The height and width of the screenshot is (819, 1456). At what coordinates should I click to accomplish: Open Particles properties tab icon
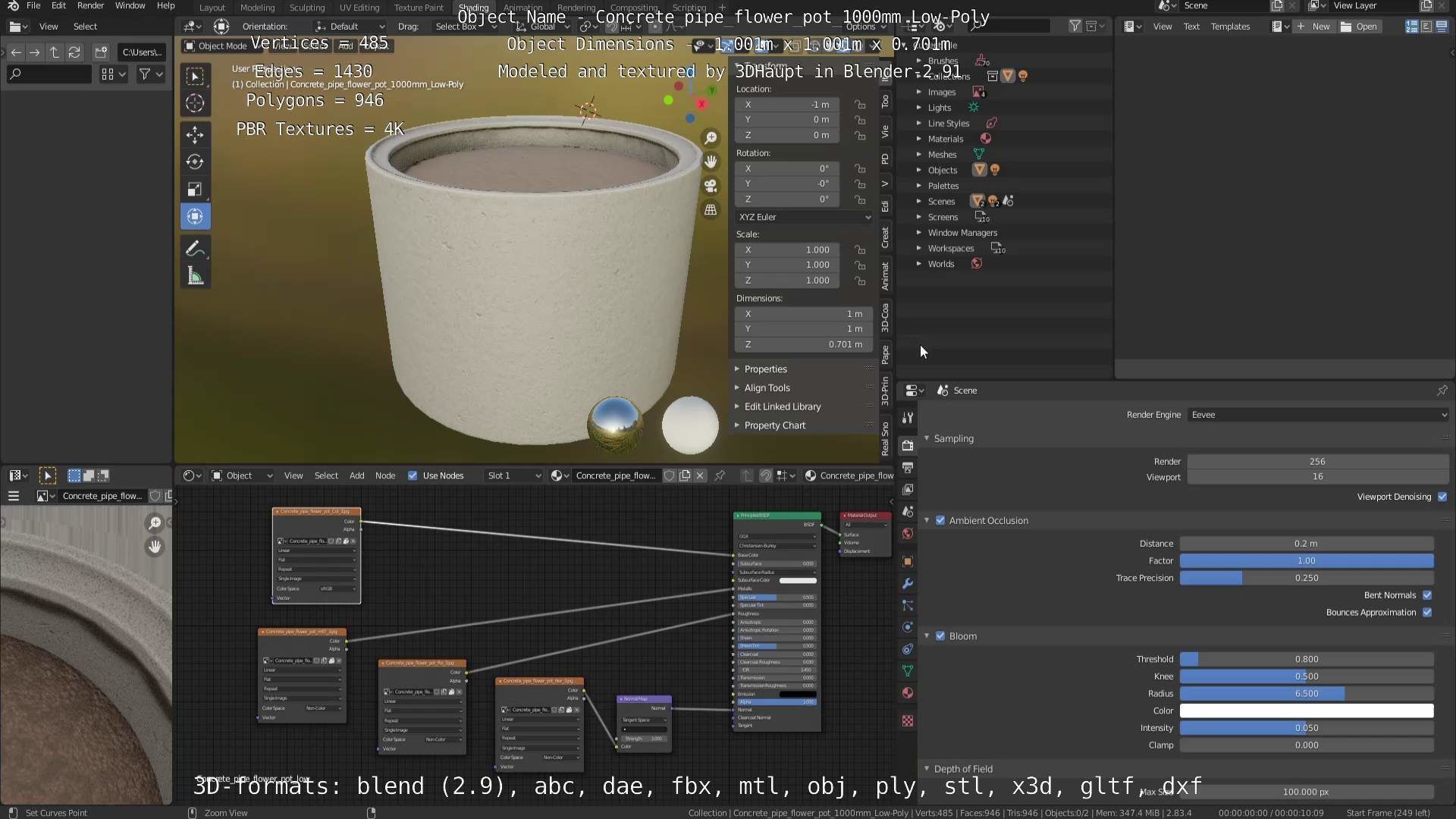click(x=908, y=605)
